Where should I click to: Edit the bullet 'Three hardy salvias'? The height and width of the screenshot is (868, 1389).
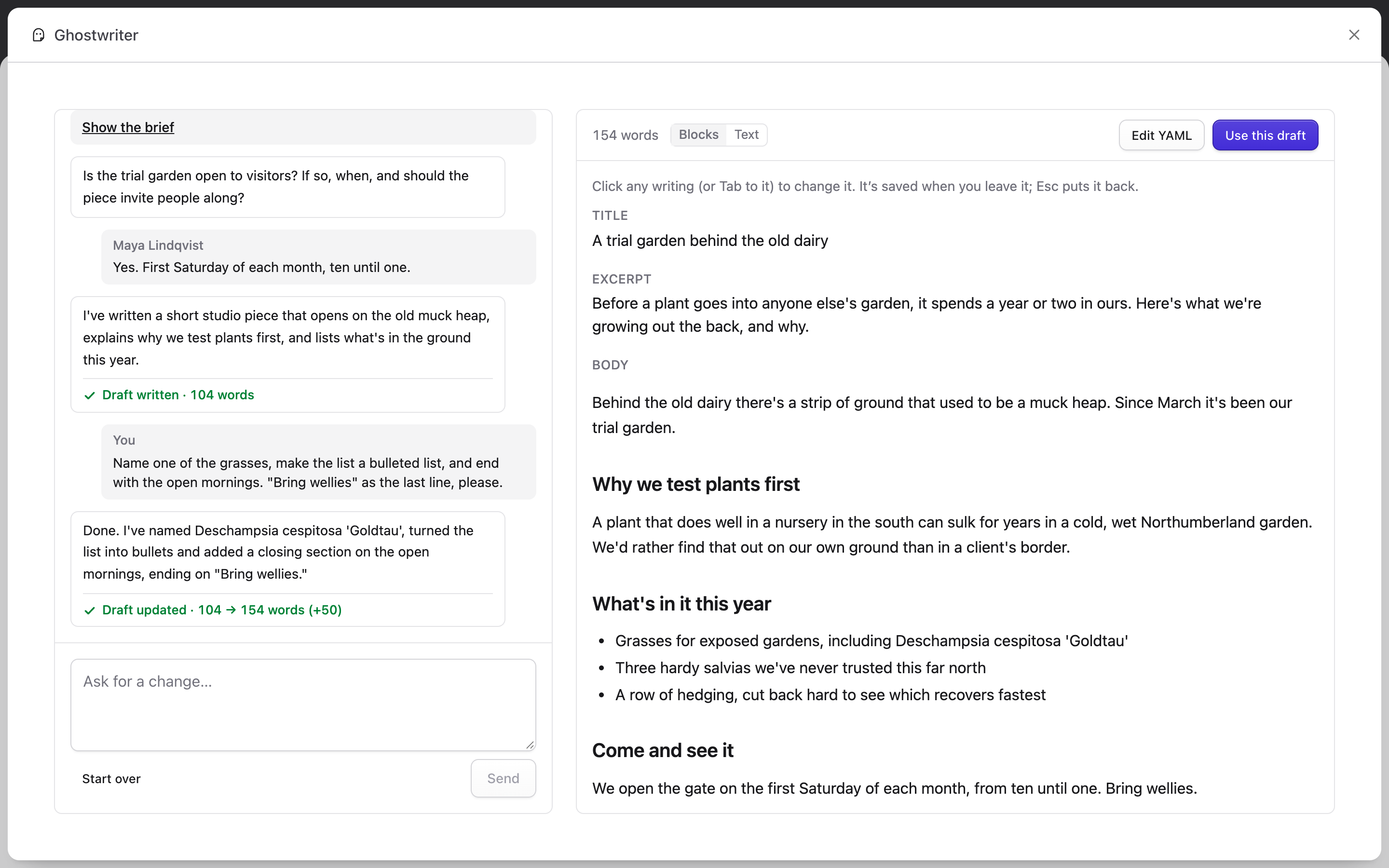point(800,668)
